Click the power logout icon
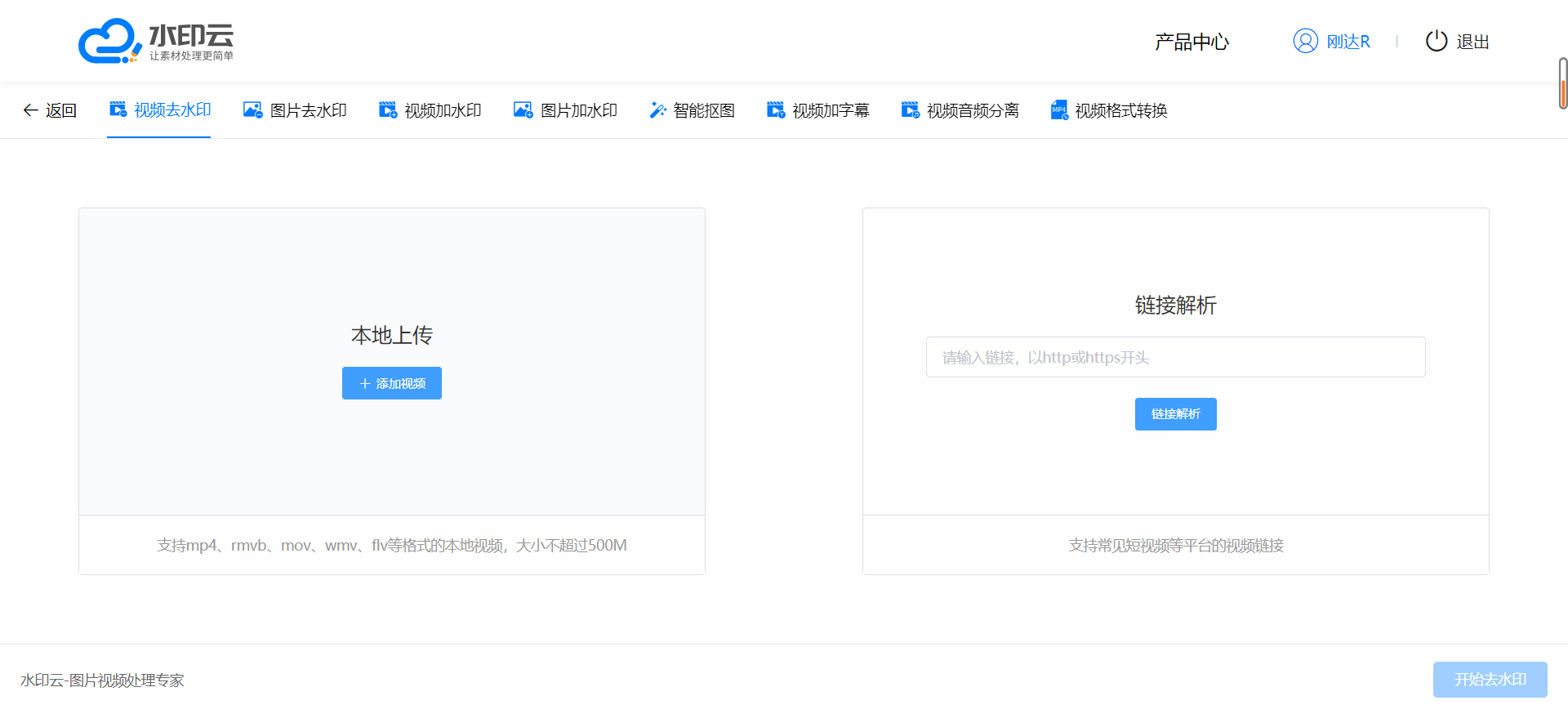 1437,41
